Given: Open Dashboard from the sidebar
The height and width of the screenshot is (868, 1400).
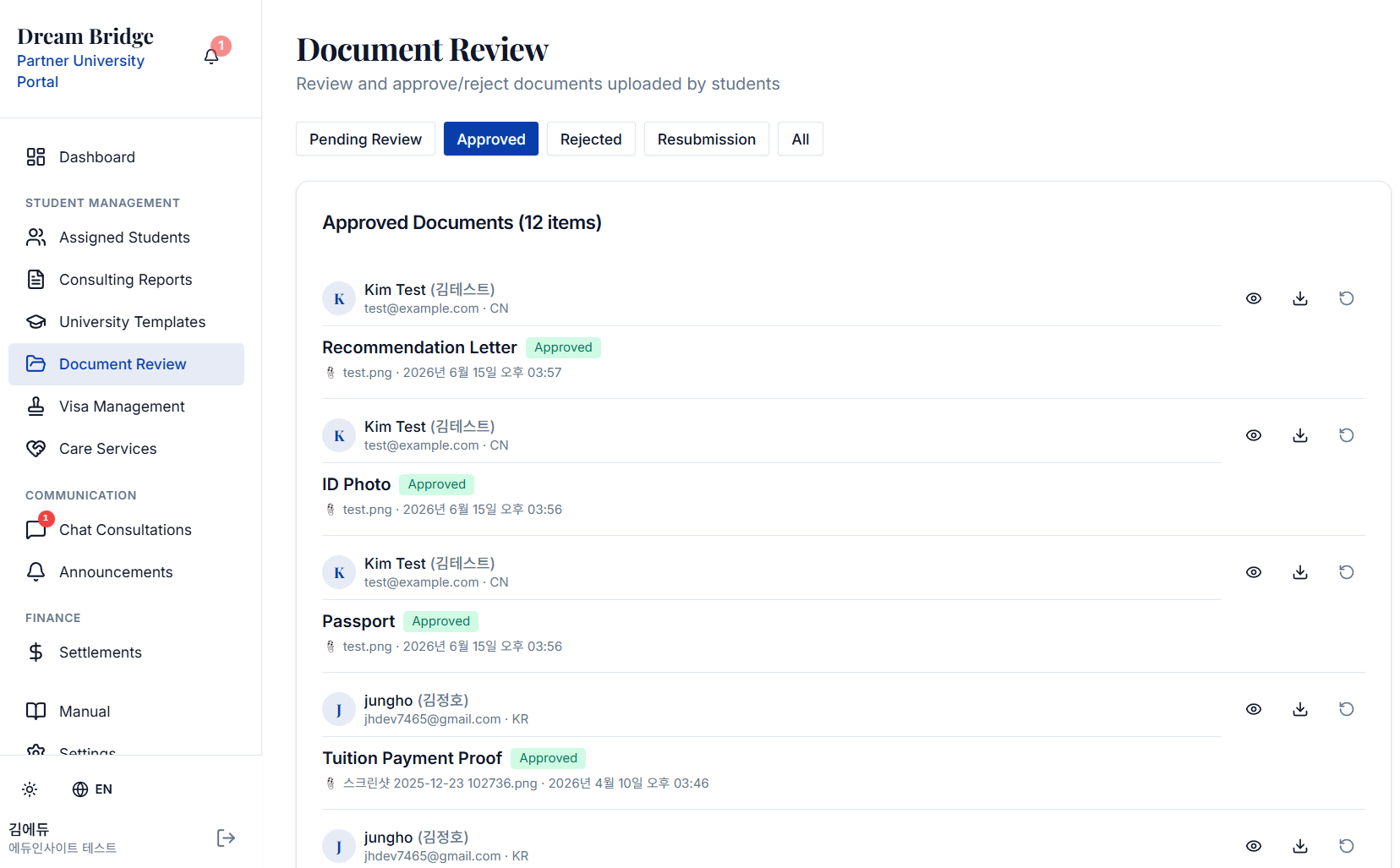Looking at the screenshot, I should coord(126,157).
